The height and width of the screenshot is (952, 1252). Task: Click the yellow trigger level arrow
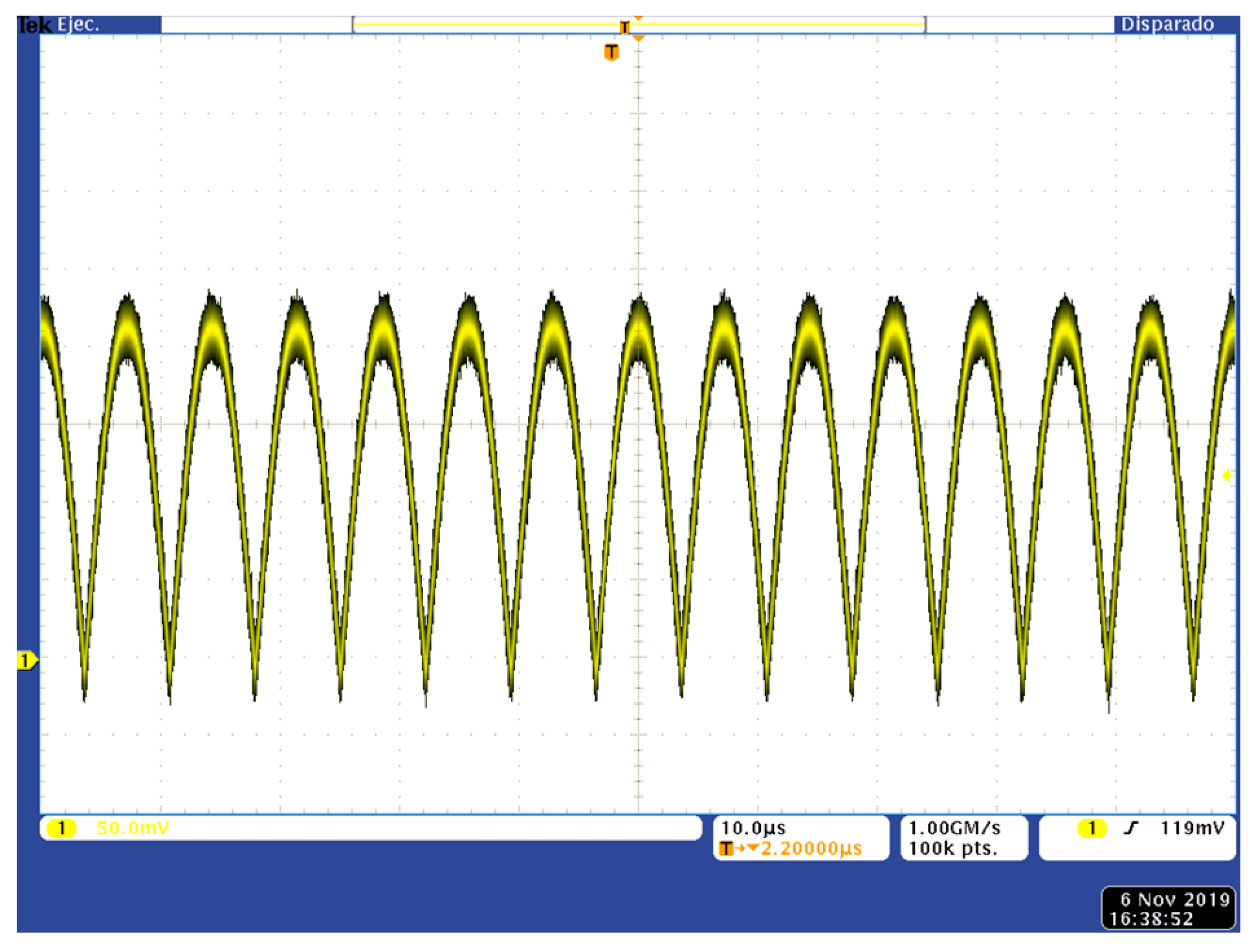1226,476
